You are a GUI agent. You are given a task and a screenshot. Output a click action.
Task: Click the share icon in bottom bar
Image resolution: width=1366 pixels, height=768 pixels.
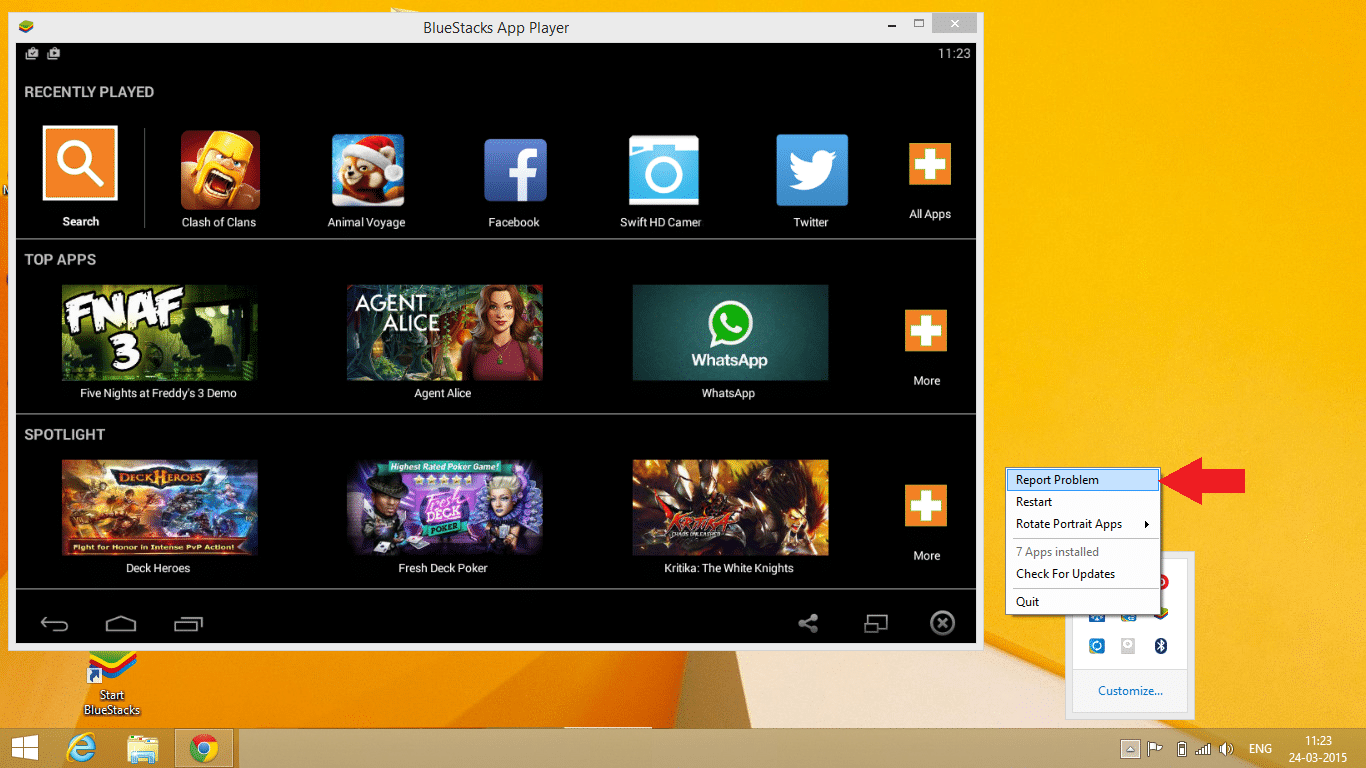(808, 624)
